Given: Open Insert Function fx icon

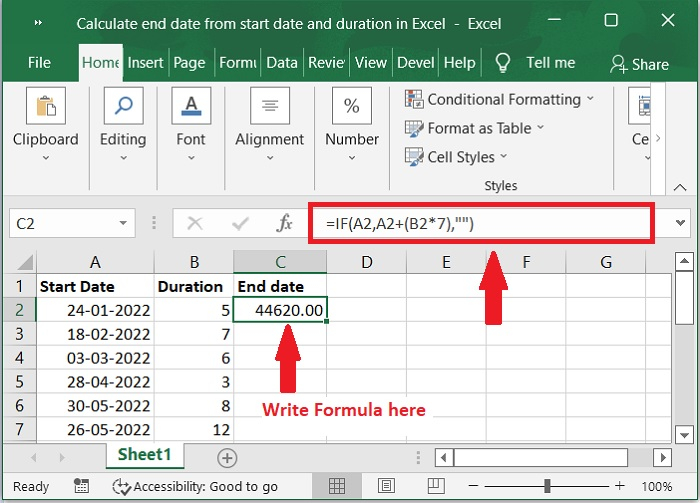Looking at the screenshot, I should (x=284, y=223).
